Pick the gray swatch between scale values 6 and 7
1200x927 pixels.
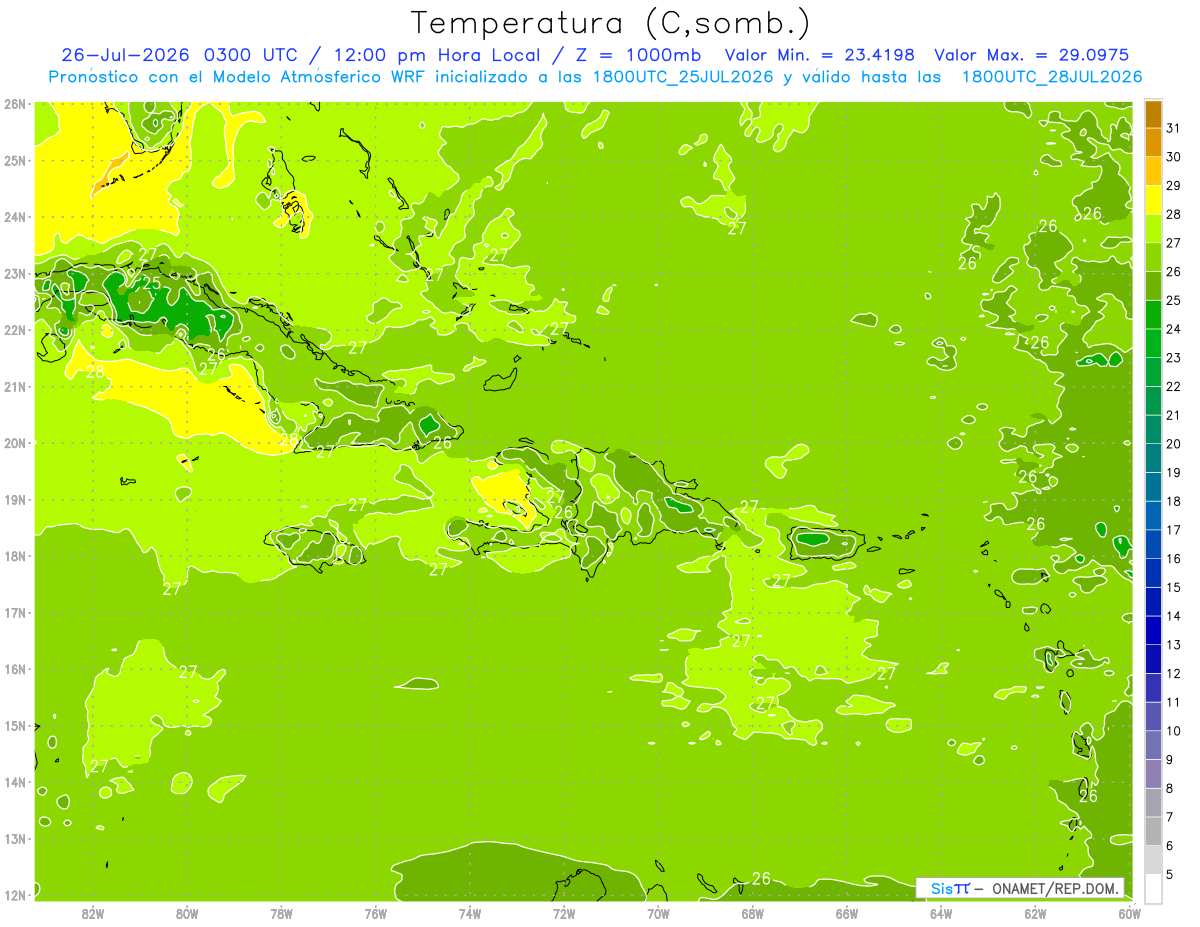1153,831
